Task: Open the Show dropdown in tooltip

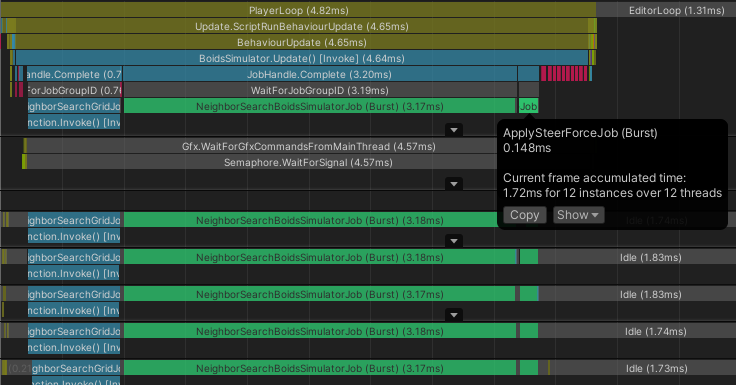Action: (x=578, y=215)
